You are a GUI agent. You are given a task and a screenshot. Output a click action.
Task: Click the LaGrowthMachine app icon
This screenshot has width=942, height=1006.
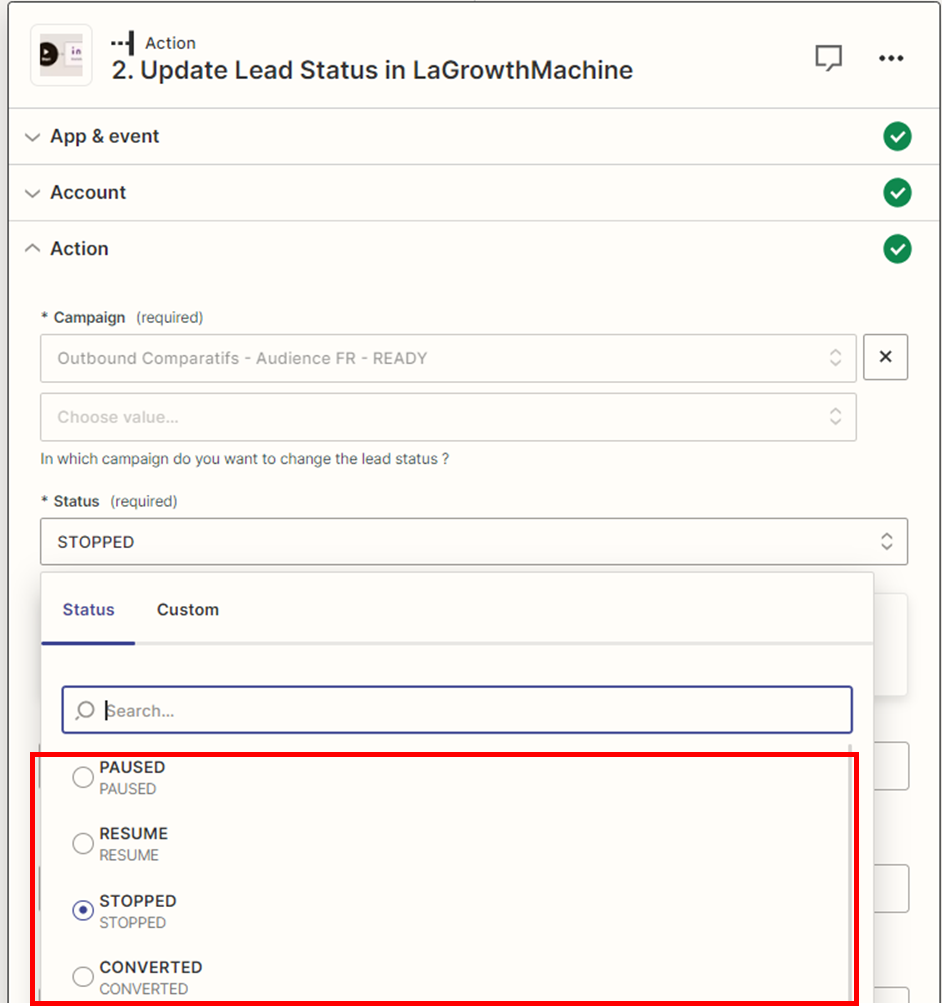coord(61,56)
